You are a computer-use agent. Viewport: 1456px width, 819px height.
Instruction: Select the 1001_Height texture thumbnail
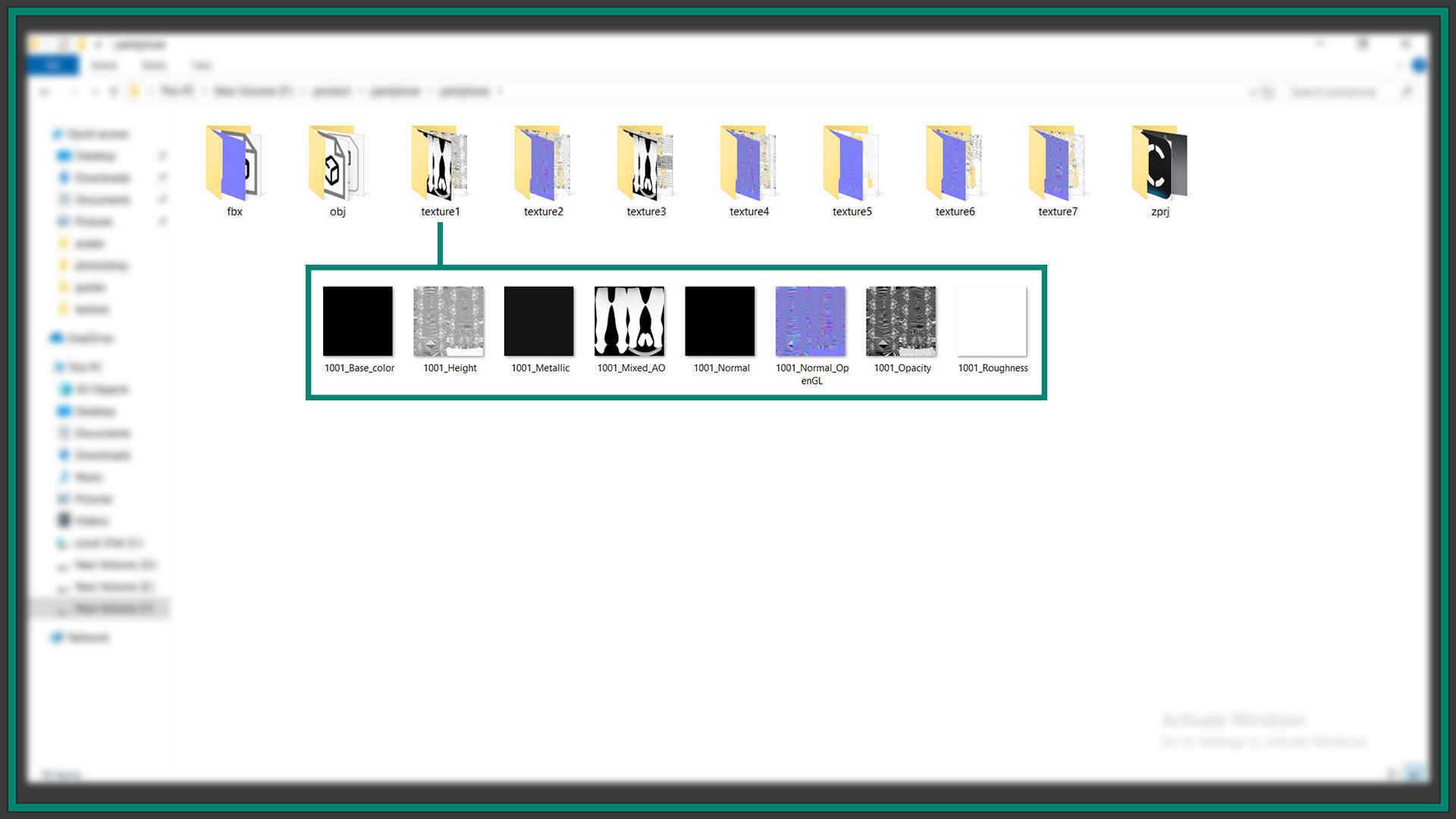pyautogui.click(x=448, y=322)
